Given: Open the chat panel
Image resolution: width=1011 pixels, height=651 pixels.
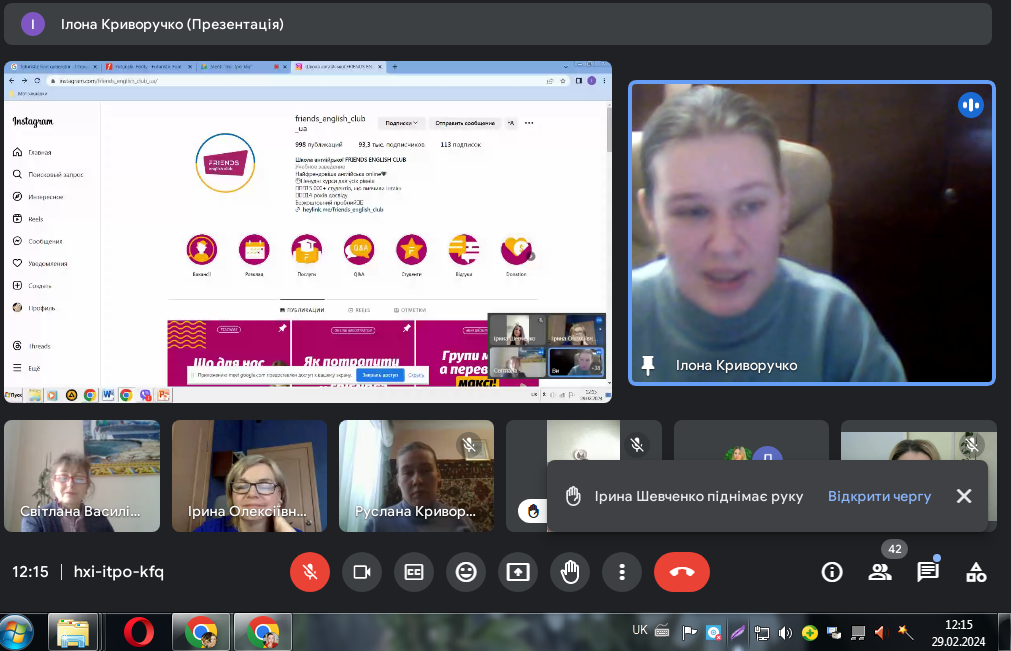Looking at the screenshot, I should coord(928,572).
